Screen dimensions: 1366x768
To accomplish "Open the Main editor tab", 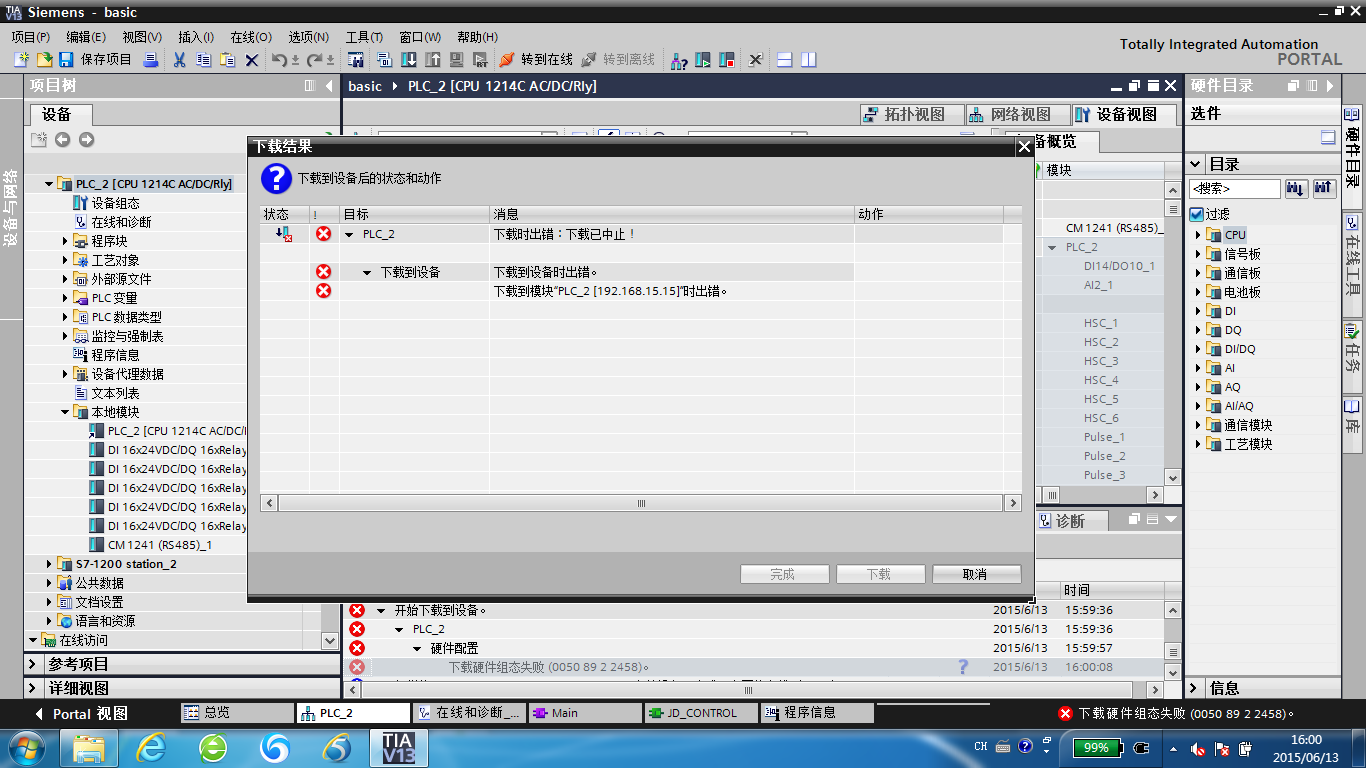I will [584, 713].
